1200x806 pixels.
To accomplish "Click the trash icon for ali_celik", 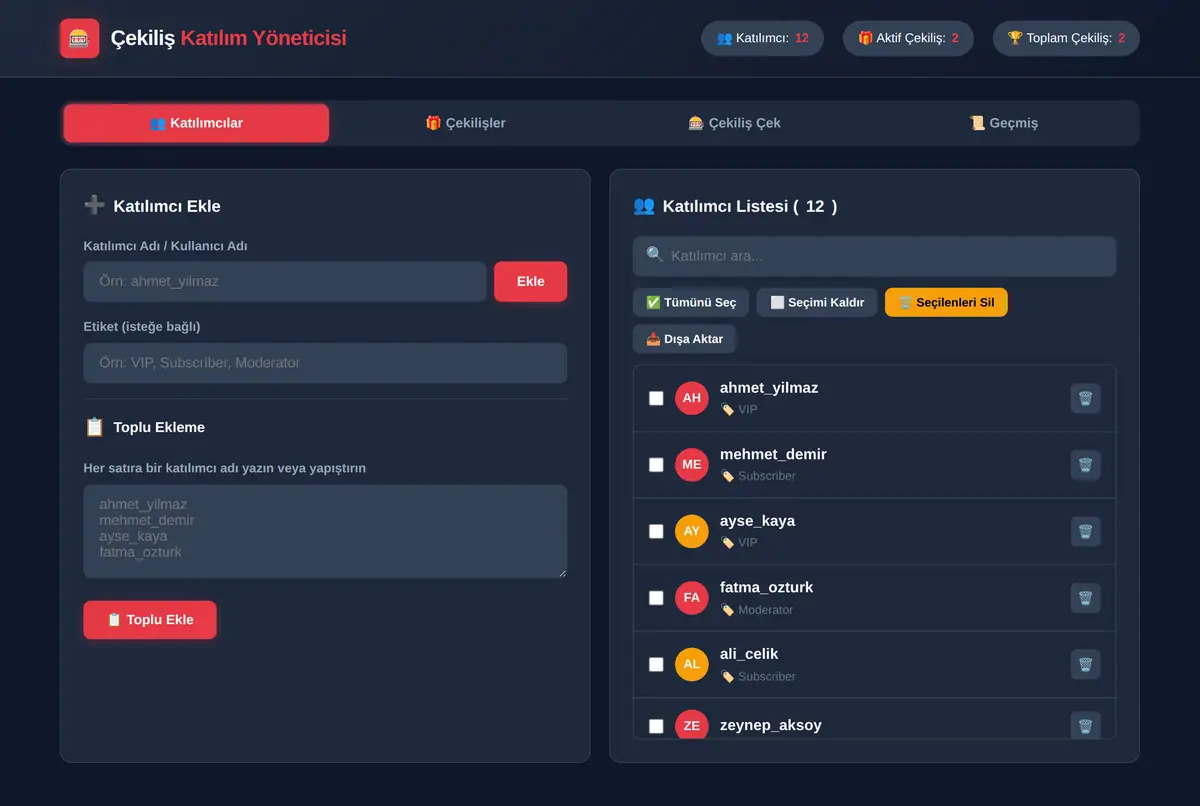I will (1085, 664).
